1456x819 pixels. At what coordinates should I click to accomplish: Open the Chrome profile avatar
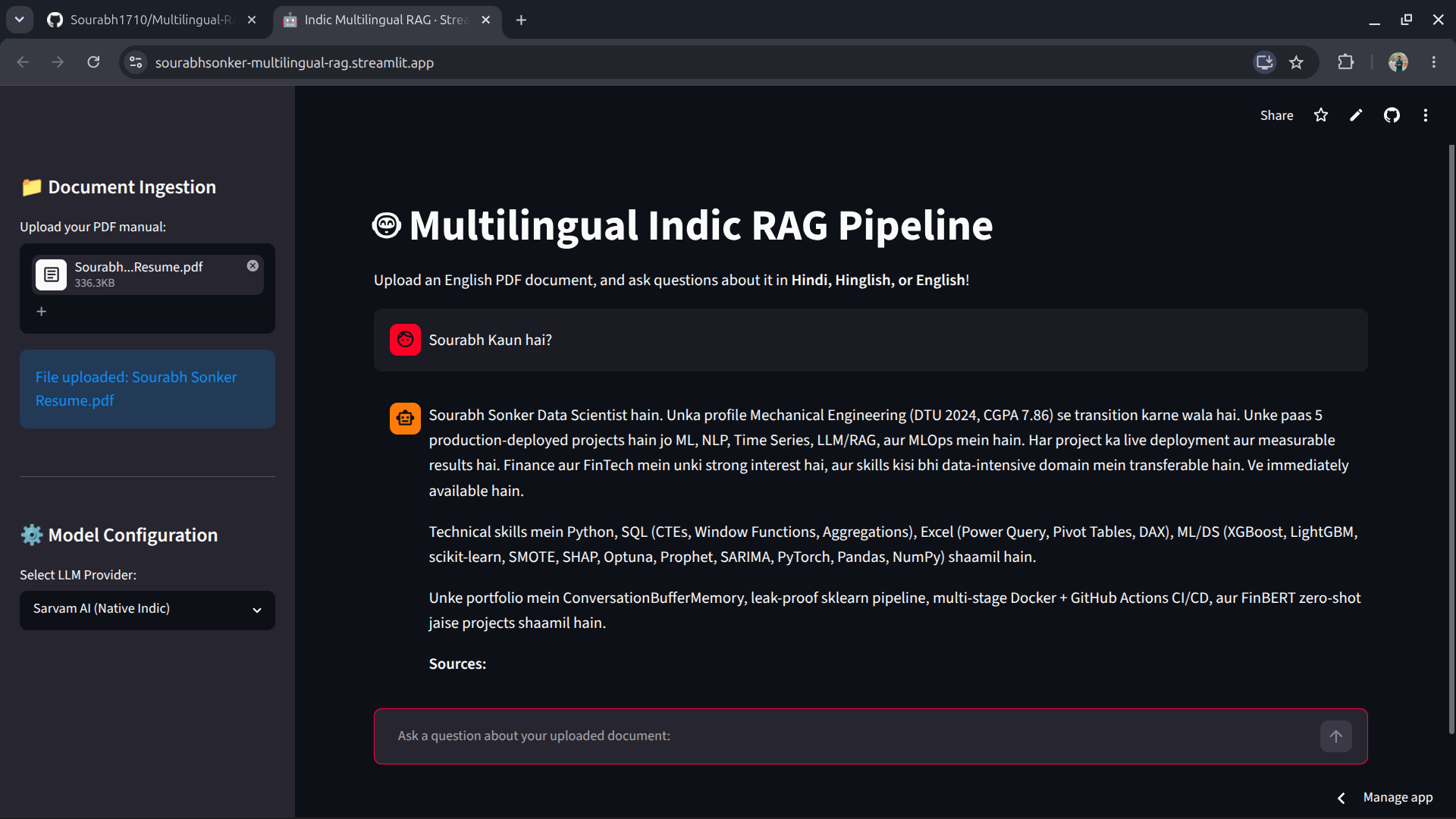(1398, 62)
